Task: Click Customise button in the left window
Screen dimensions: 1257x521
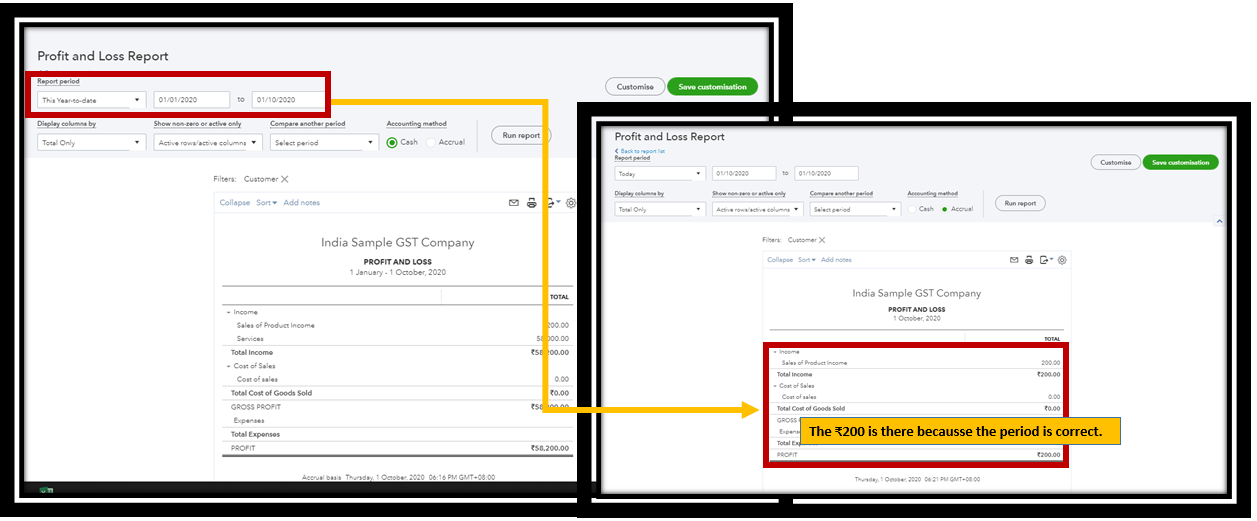Action: click(x=635, y=87)
